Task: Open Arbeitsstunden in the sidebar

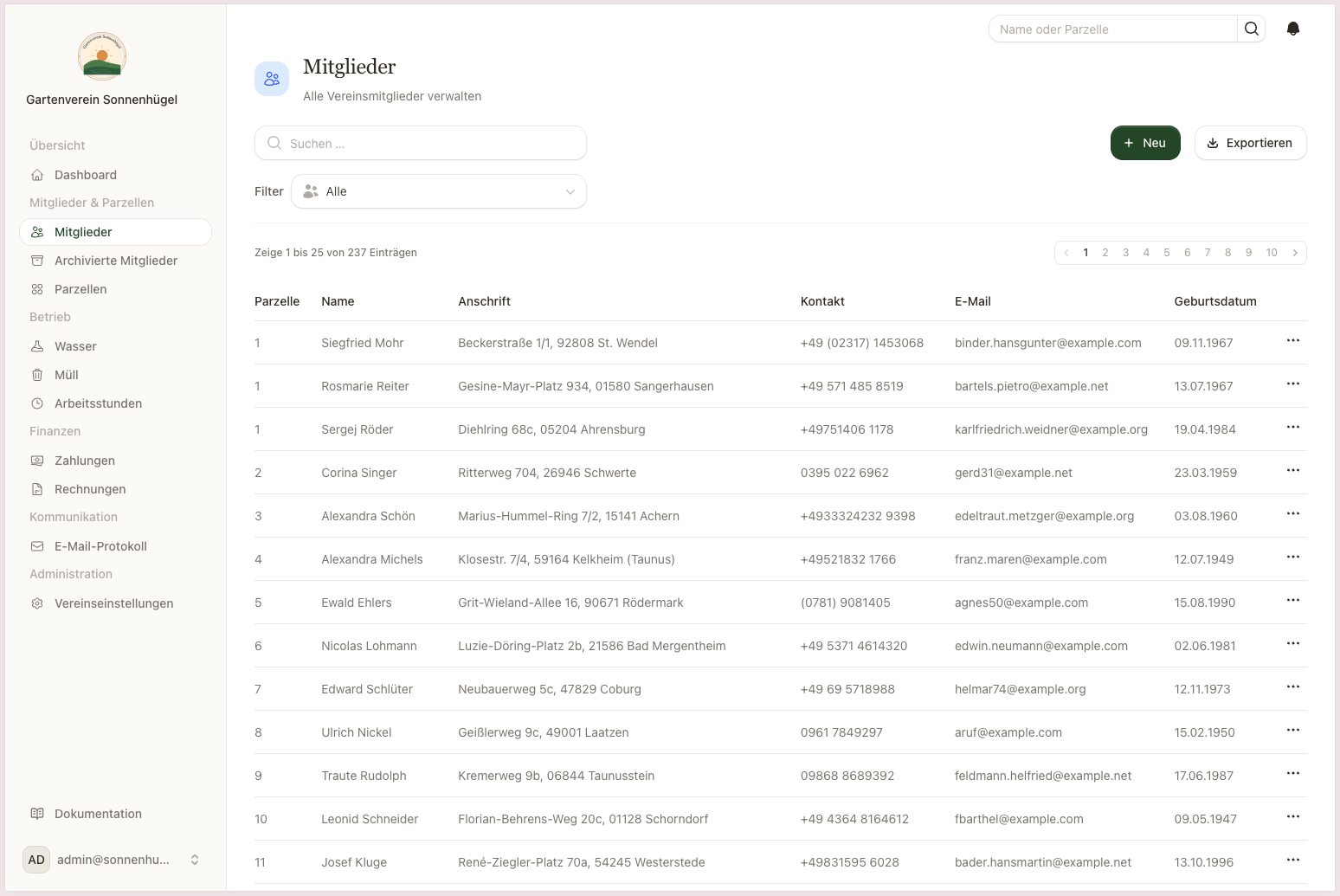Action: click(115, 403)
